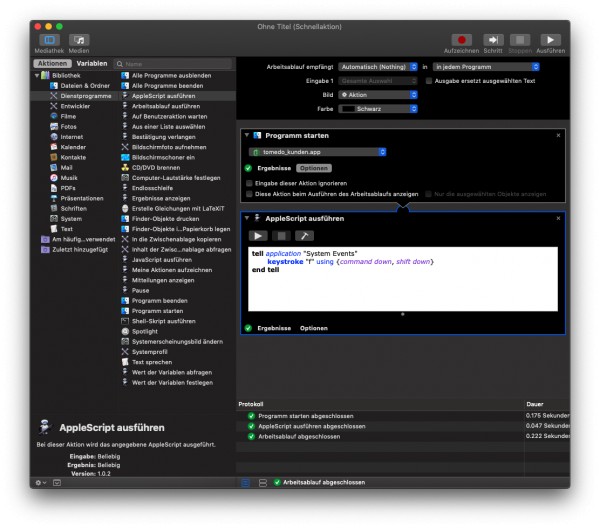The width and height of the screenshot is (600, 528).
Task: Open the in jedem Programm dropdown
Action: coord(486,67)
